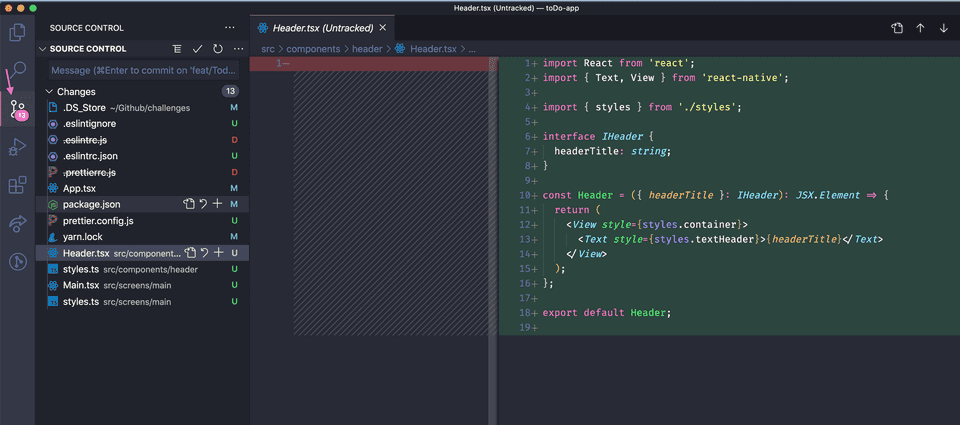Discard changes for package.json

pyautogui.click(x=203, y=204)
